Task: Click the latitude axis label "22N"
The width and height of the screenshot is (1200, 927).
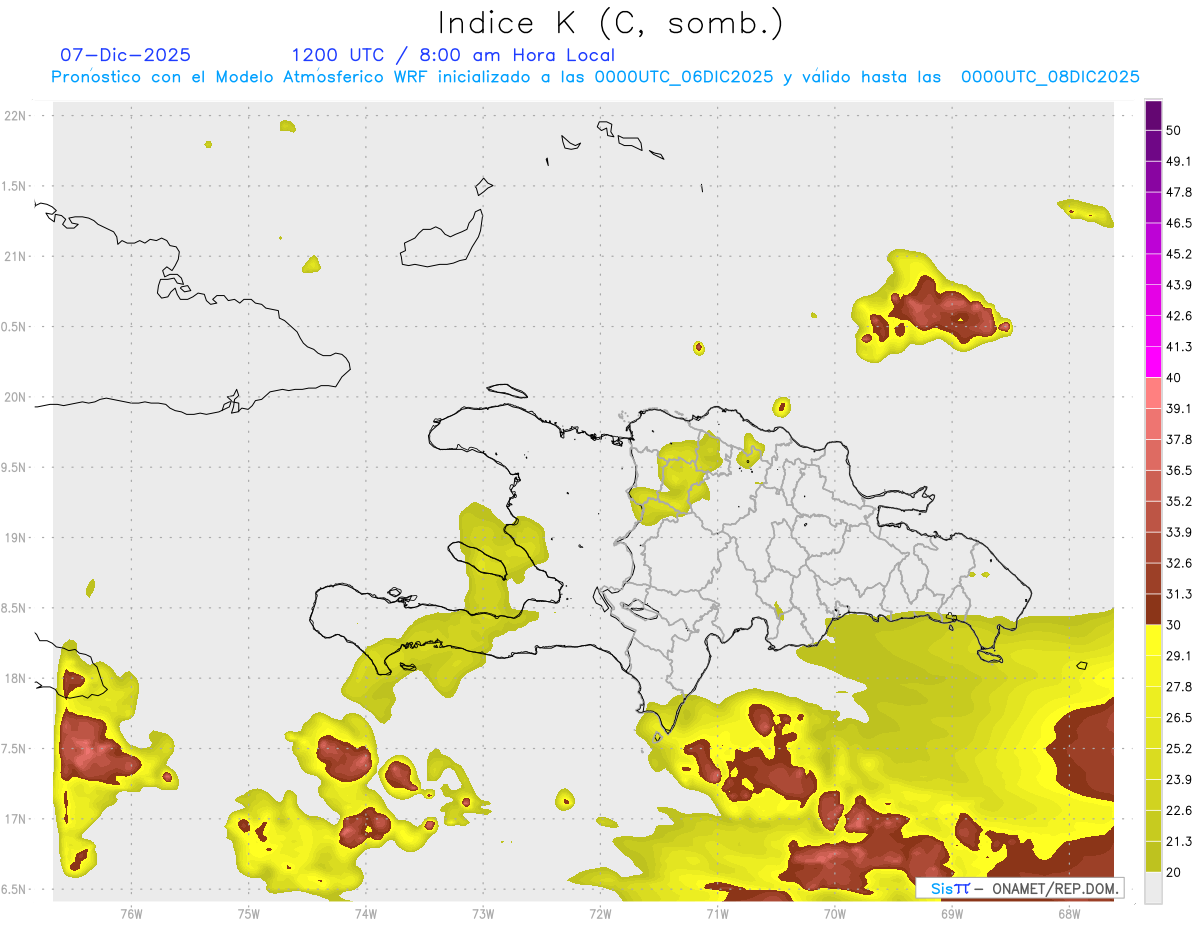Action: pyautogui.click(x=15, y=115)
